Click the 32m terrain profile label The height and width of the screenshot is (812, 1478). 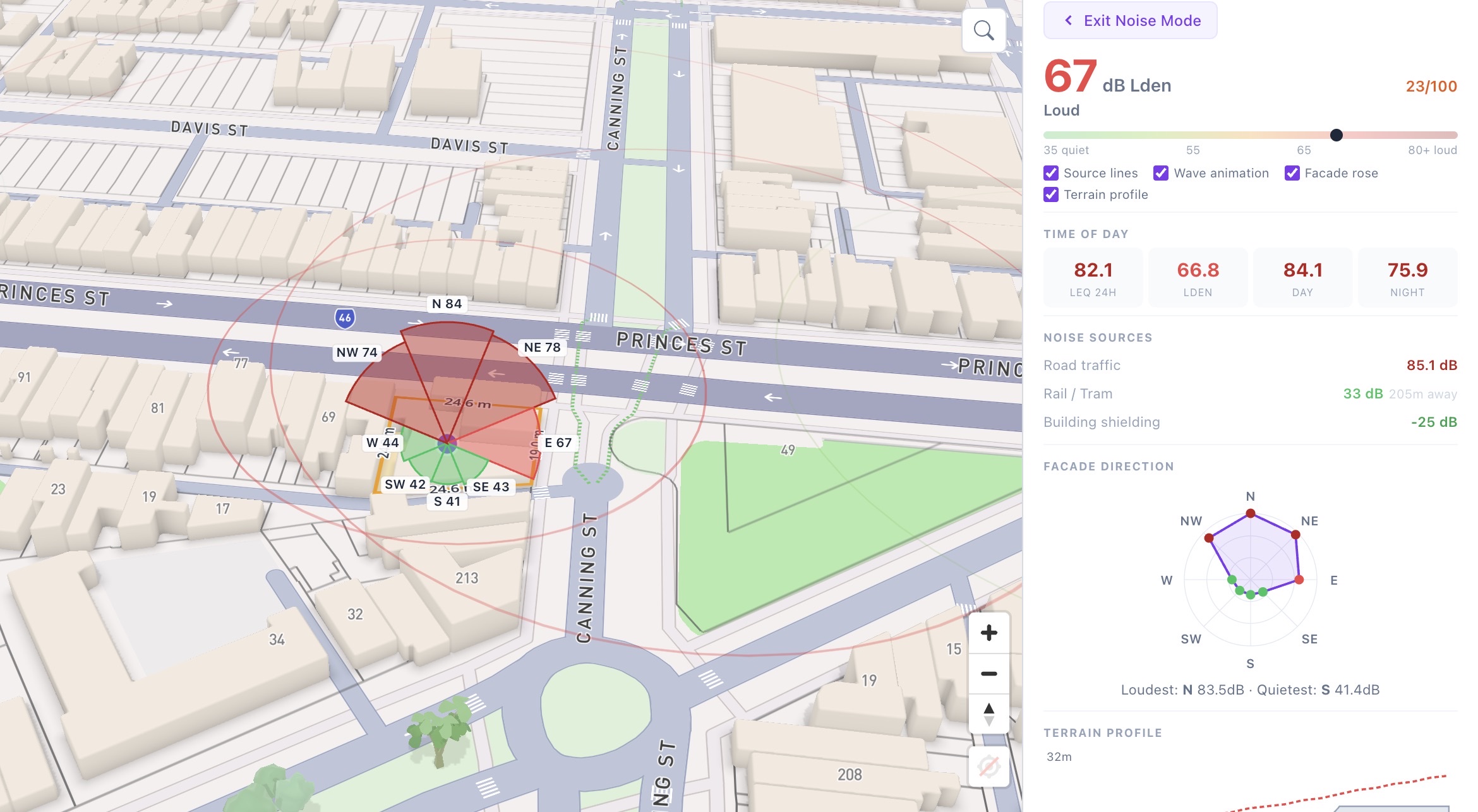click(1059, 757)
